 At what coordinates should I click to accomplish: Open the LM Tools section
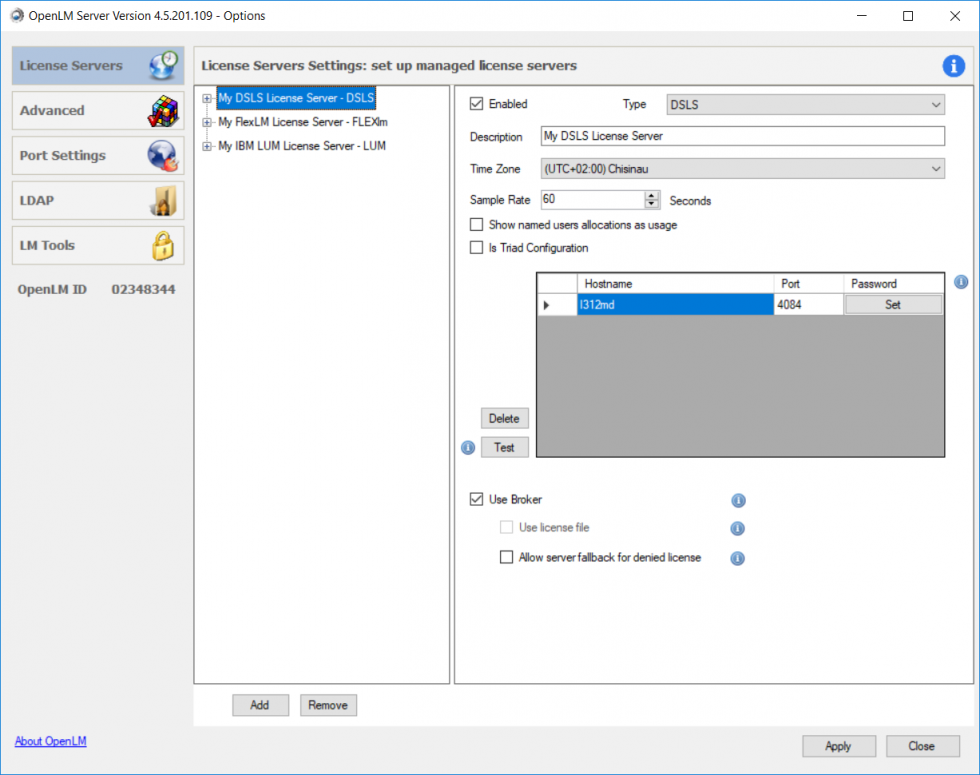(98, 246)
